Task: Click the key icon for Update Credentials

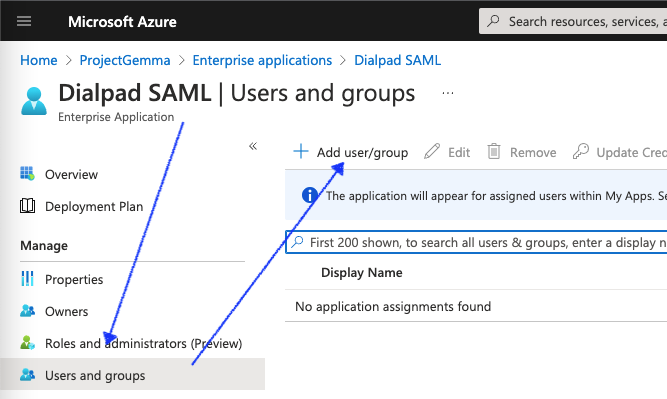Action: [581, 151]
